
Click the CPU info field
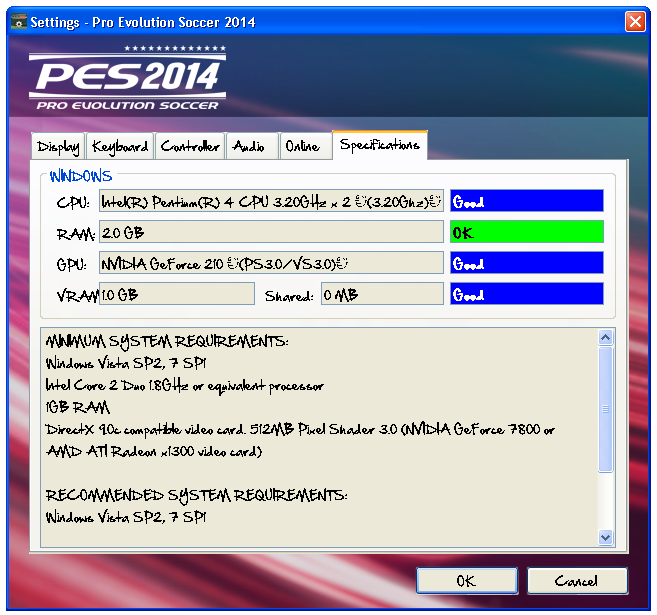pyautogui.click(x=271, y=201)
